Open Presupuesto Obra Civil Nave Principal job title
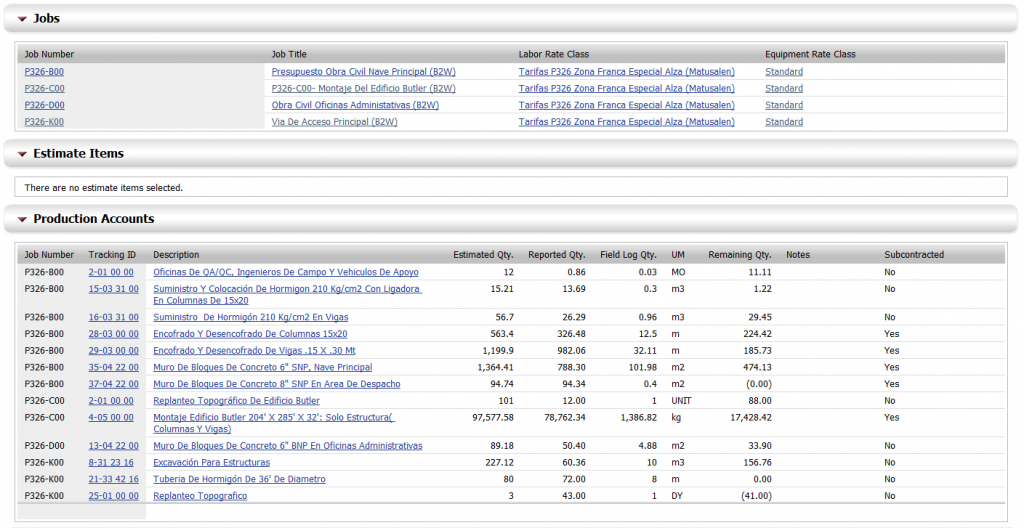 coord(363,72)
